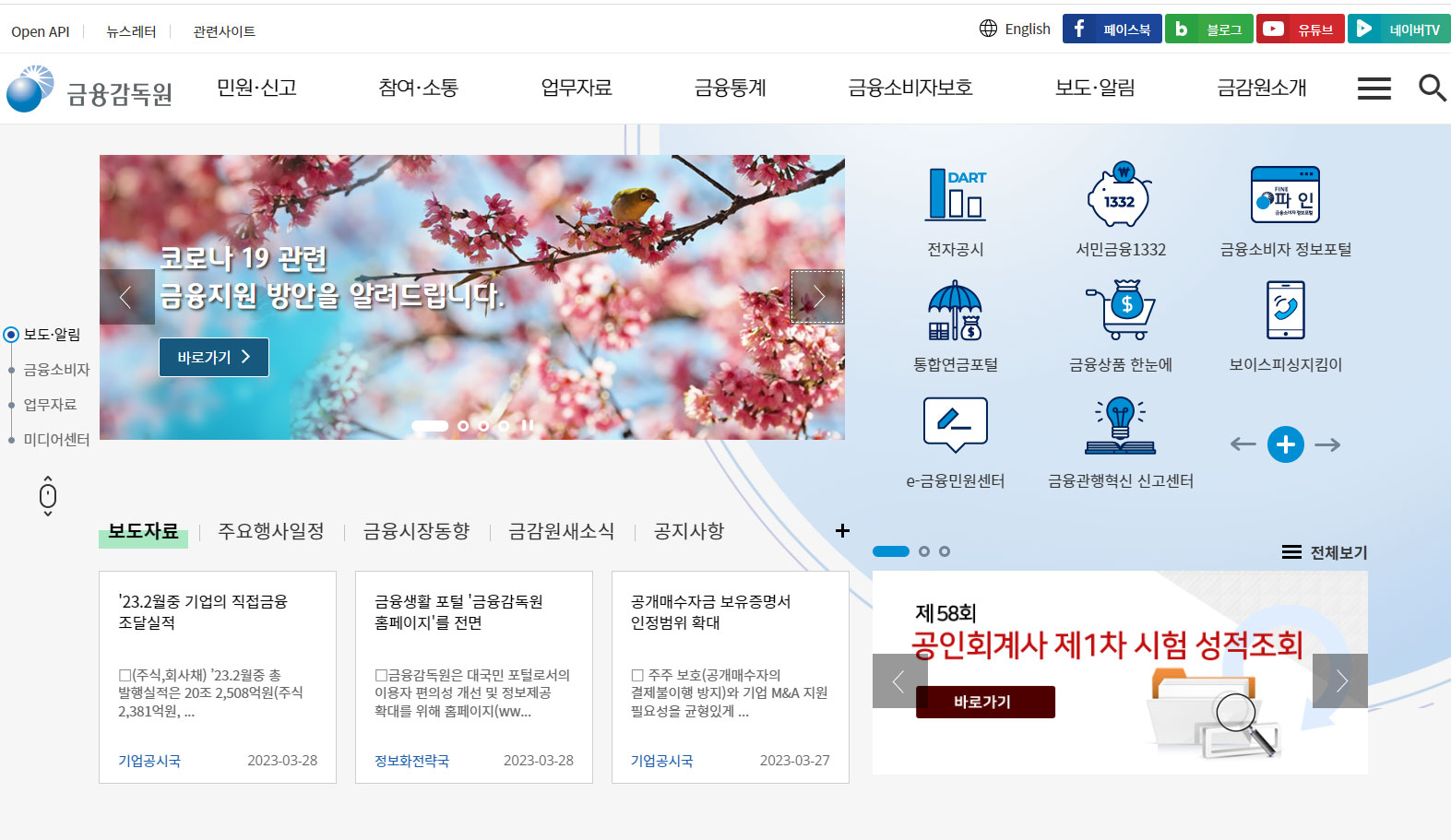
Task: Open 금융소비자보호 main menu
Action: click(910, 88)
